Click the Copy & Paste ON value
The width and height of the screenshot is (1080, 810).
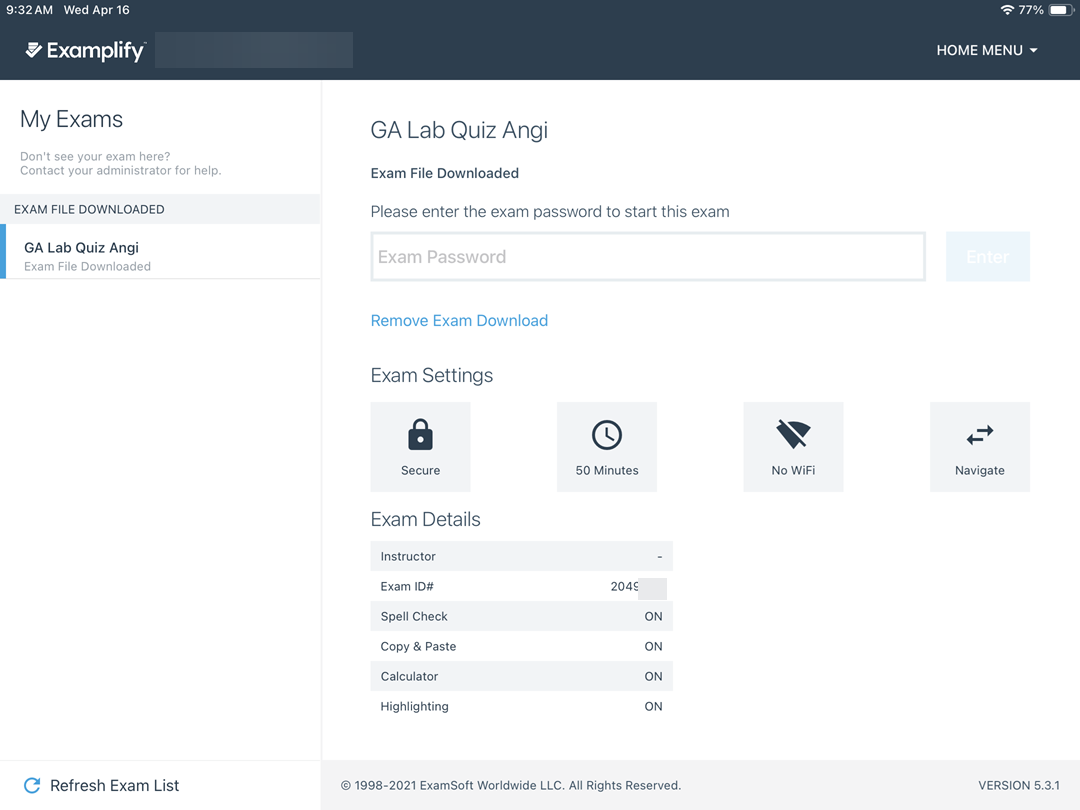pos(653,646)
